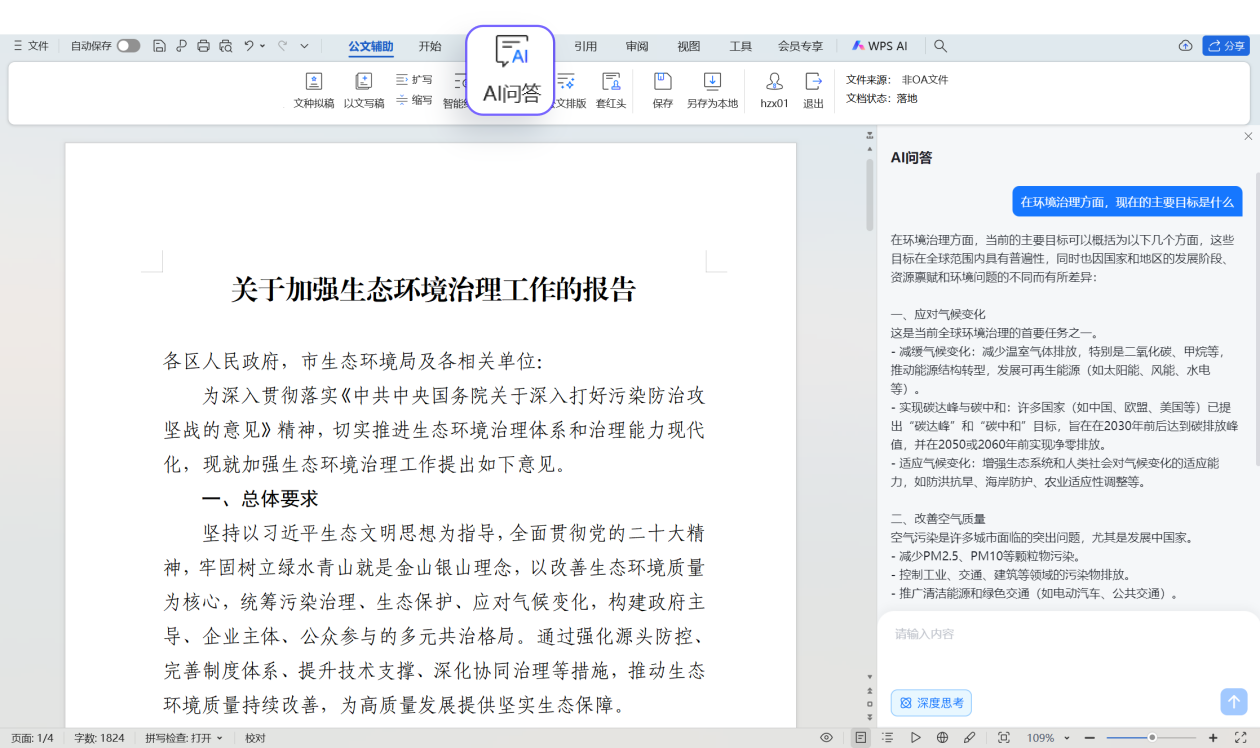The image size is (1260, 748).
Task: Click 另存为本地 to save locally
Action: [712, 82]
